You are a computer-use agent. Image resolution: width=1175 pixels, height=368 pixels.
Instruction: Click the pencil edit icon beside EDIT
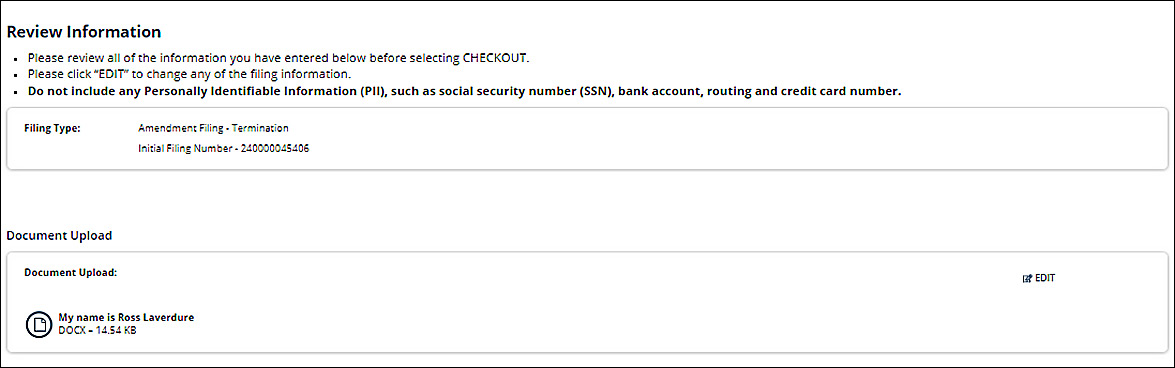coord(1027,278)
